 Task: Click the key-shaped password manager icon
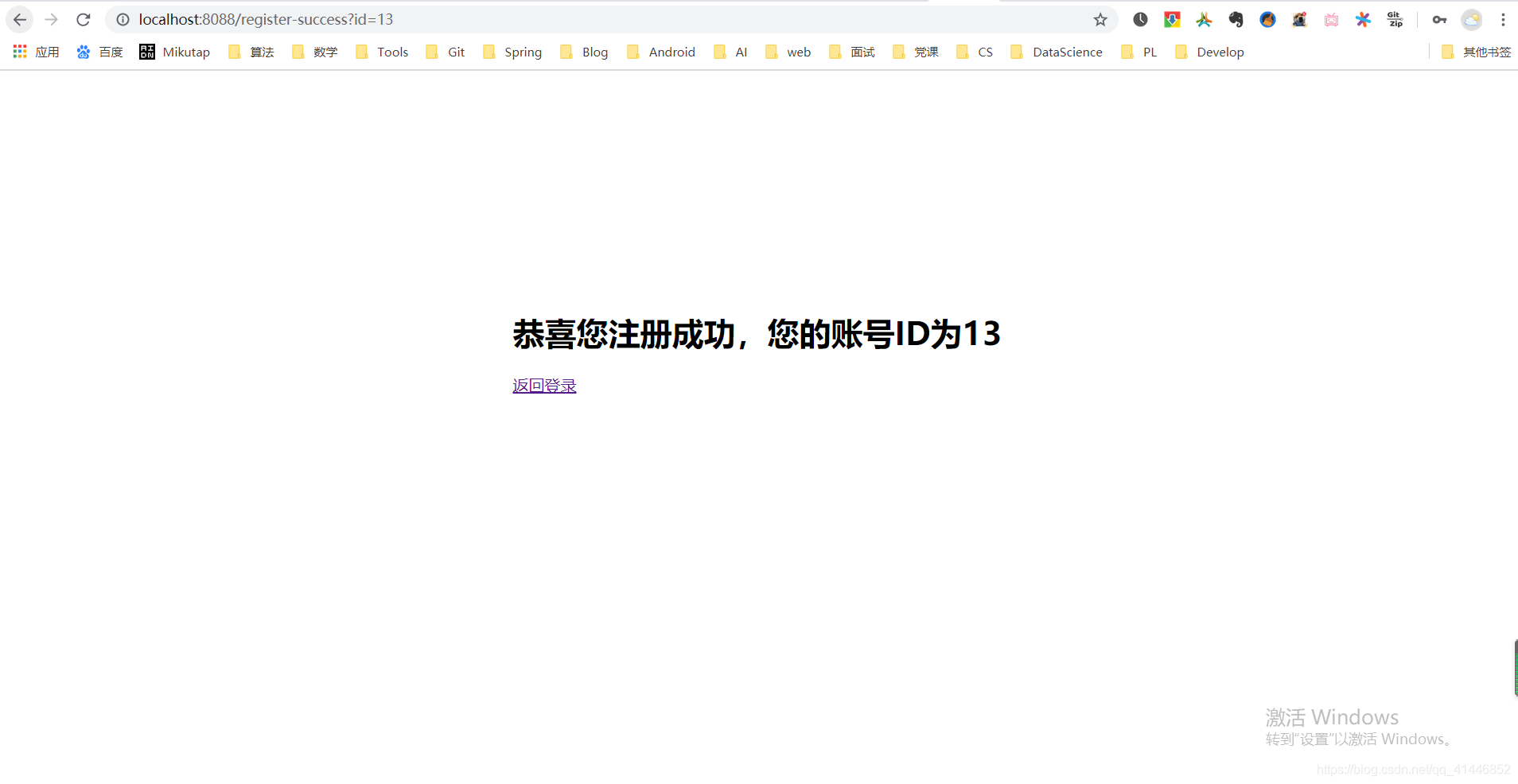tap(1438, 19)
